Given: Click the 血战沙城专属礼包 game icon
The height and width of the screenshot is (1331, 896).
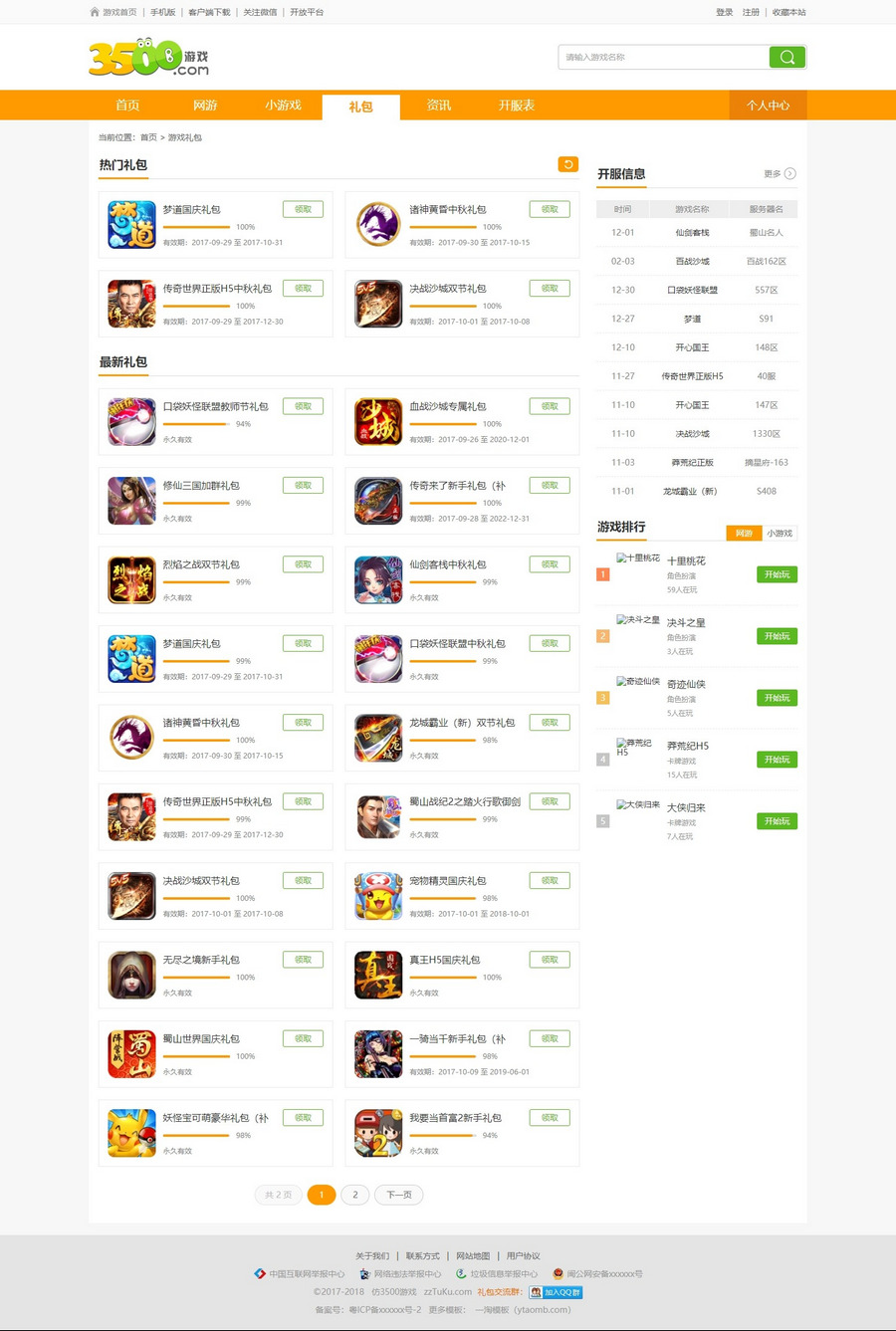Looking at the screenshot, I should (x=378, y=421).
